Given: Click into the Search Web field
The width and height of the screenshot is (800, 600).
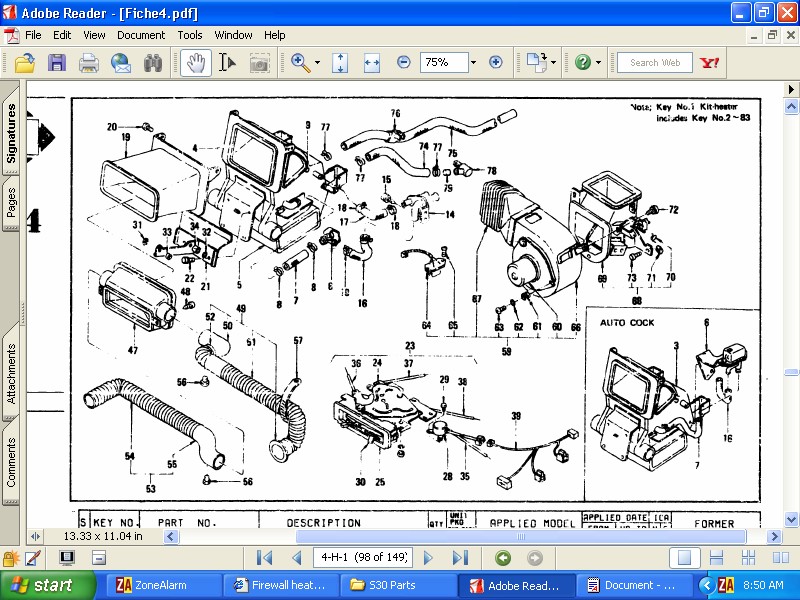Looking at the screenshot, I should point(655,62).
